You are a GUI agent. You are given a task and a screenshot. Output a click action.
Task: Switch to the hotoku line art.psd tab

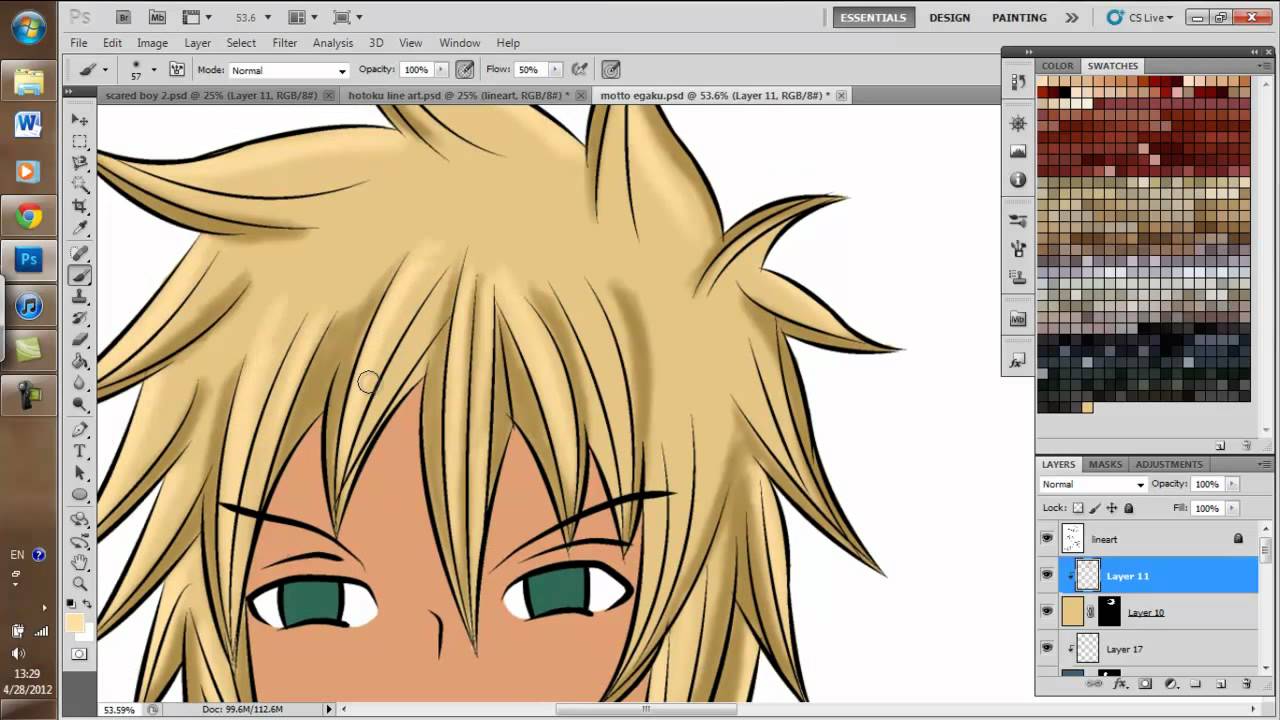(464, 95)
